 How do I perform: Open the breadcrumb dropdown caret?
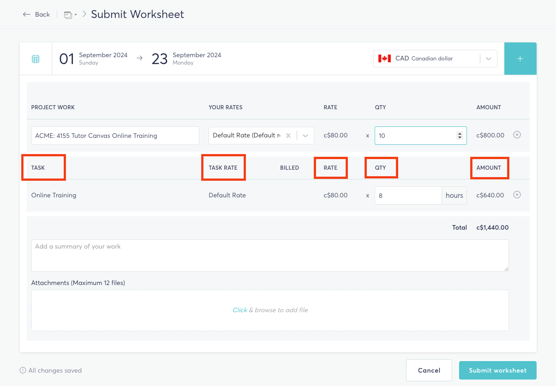coord(76,15)
